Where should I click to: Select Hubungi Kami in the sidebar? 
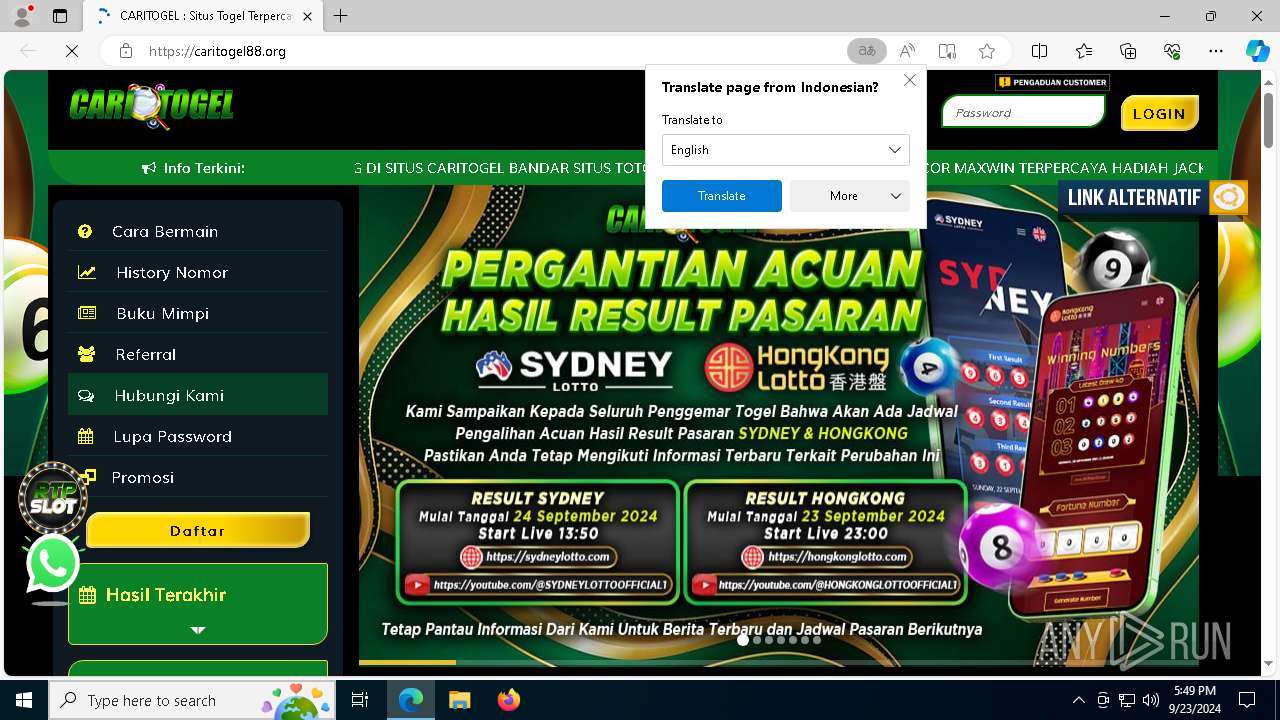(198, 395)
